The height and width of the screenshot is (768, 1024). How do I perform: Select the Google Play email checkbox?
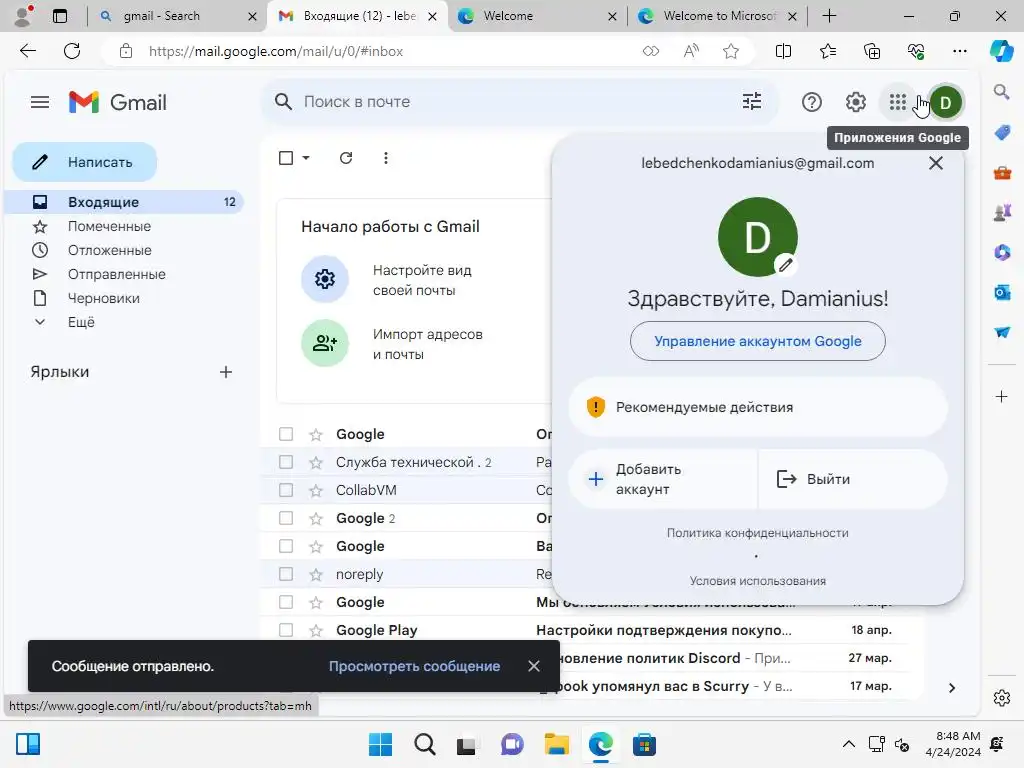[x=286, y=630]
